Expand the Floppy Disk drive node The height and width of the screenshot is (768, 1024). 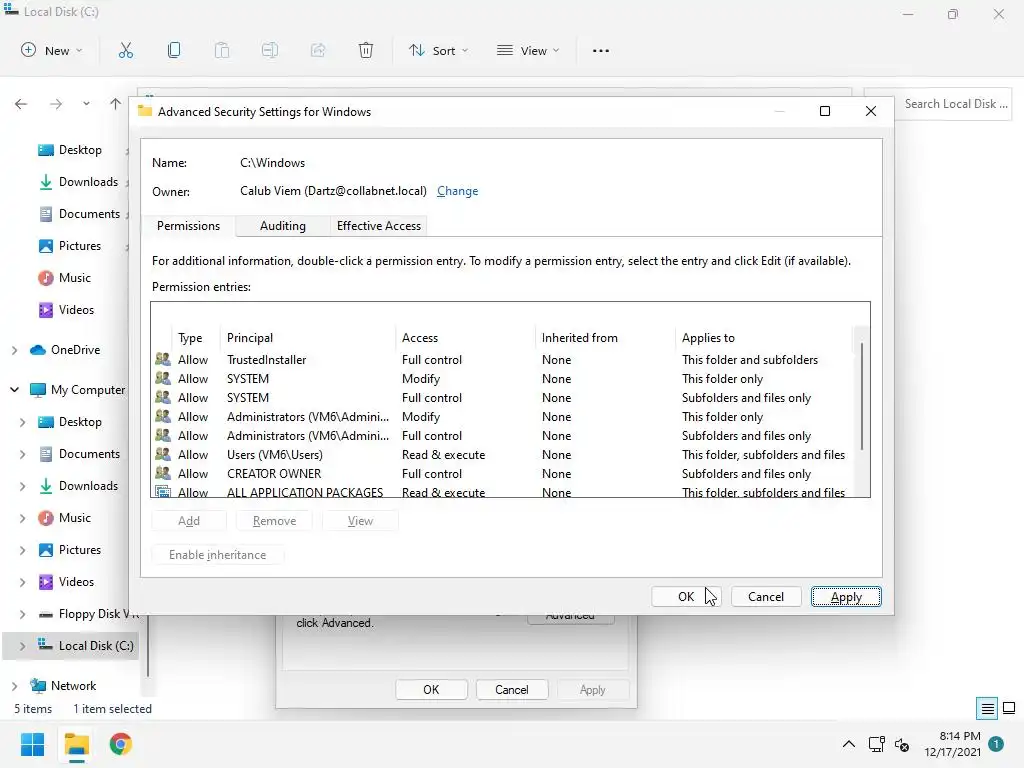click(23, 615)
